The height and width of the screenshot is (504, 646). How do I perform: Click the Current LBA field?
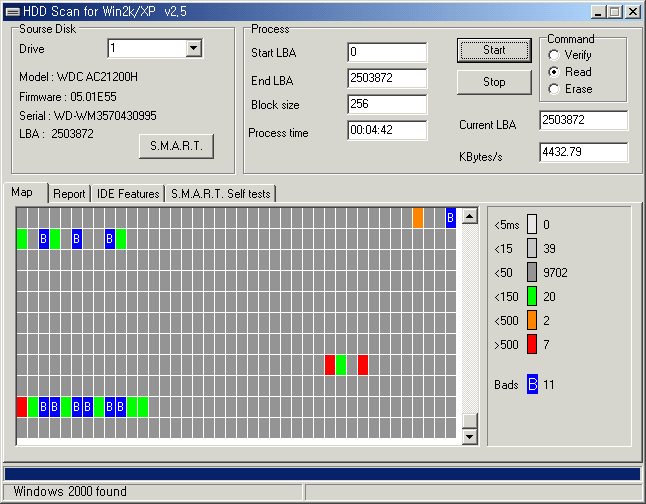point(583,120)
